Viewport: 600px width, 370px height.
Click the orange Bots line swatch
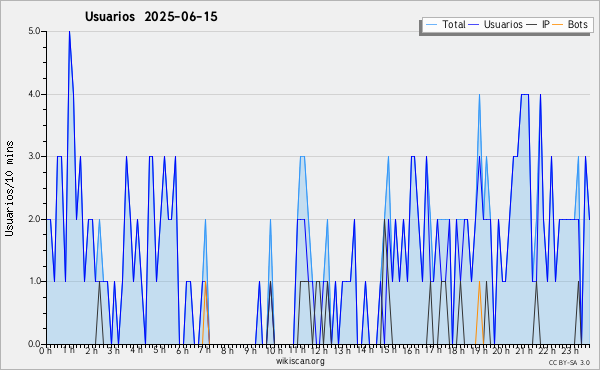pyautogui.click(x=558, y=25)
